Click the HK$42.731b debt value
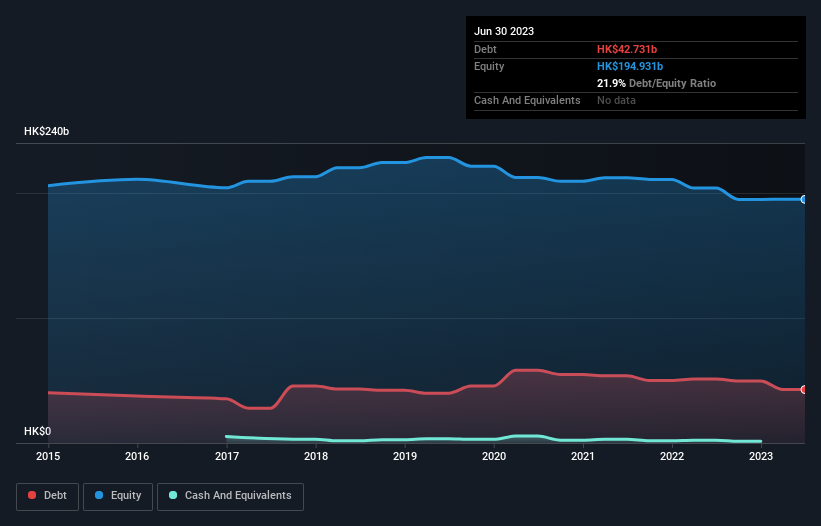Viewport: 821px width, 526px height. 627,49
